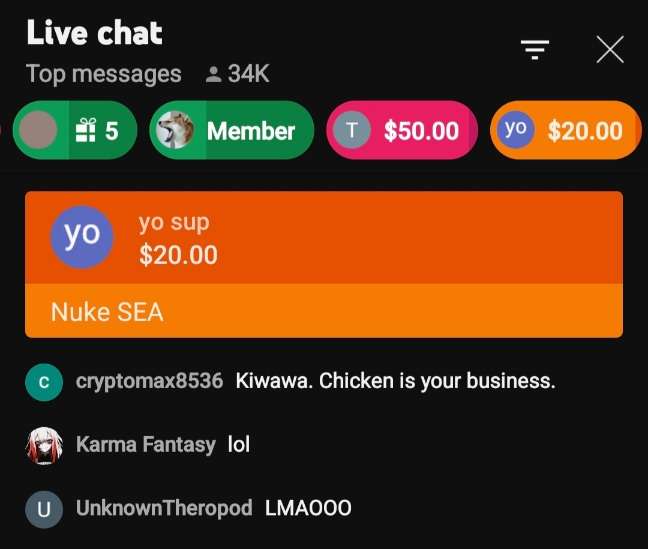Close the Live chat panel
The width and height of the screenshot is (648, 549).
tap(610, 50)
